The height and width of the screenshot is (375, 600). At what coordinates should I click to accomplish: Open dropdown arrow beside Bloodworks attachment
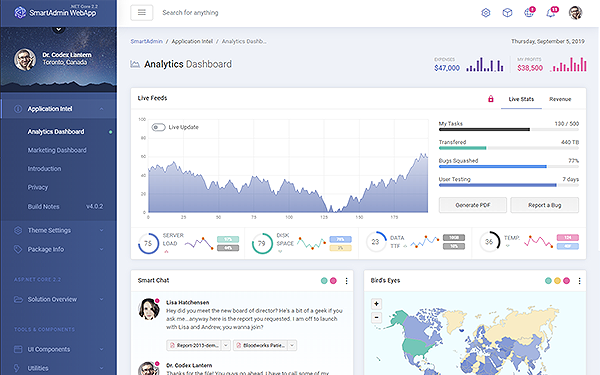(x=292, y=345)
